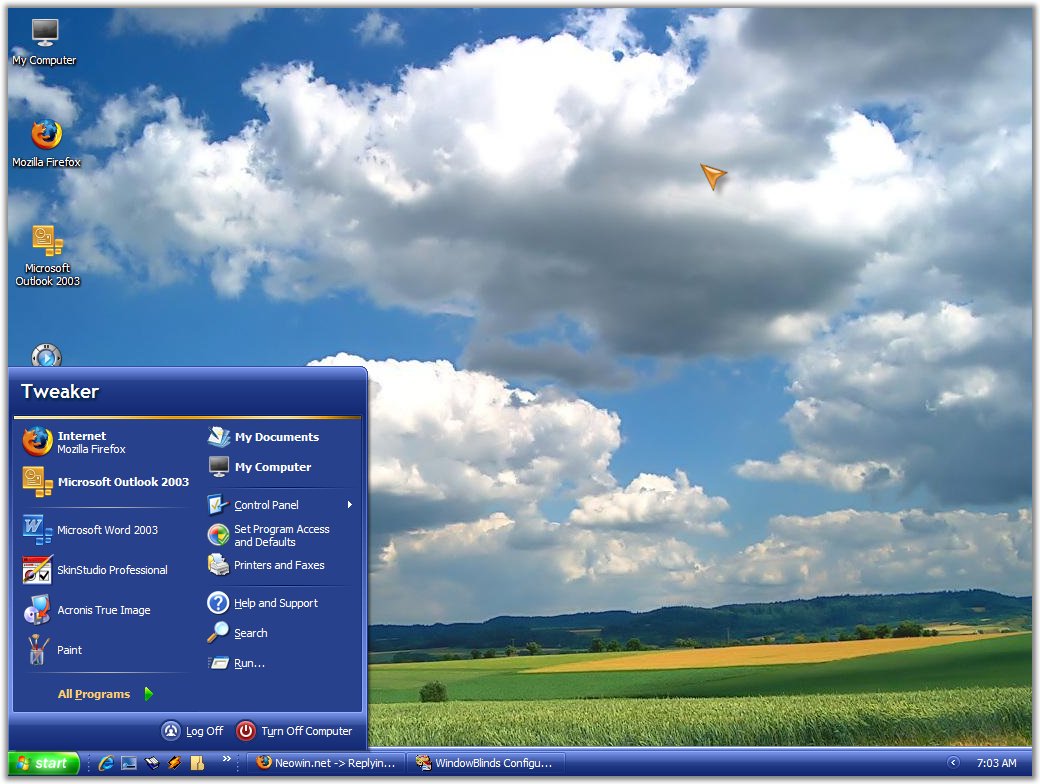Click the start button
The width and height of the screenshot is (1040, 784).
pyautogui.click(x=44, y=763)
